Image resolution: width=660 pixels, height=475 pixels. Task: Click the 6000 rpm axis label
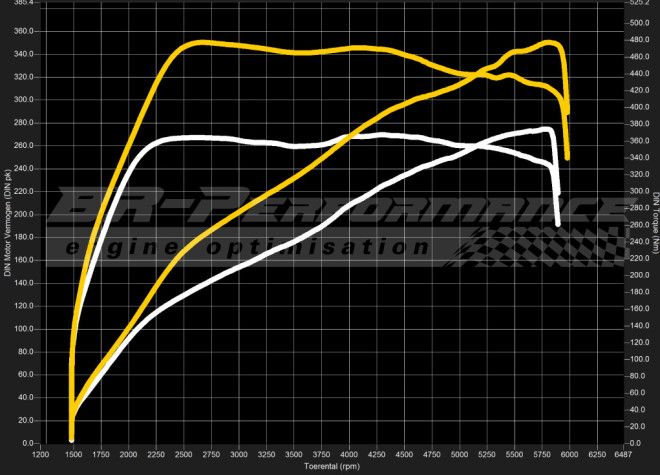point(570,453)
